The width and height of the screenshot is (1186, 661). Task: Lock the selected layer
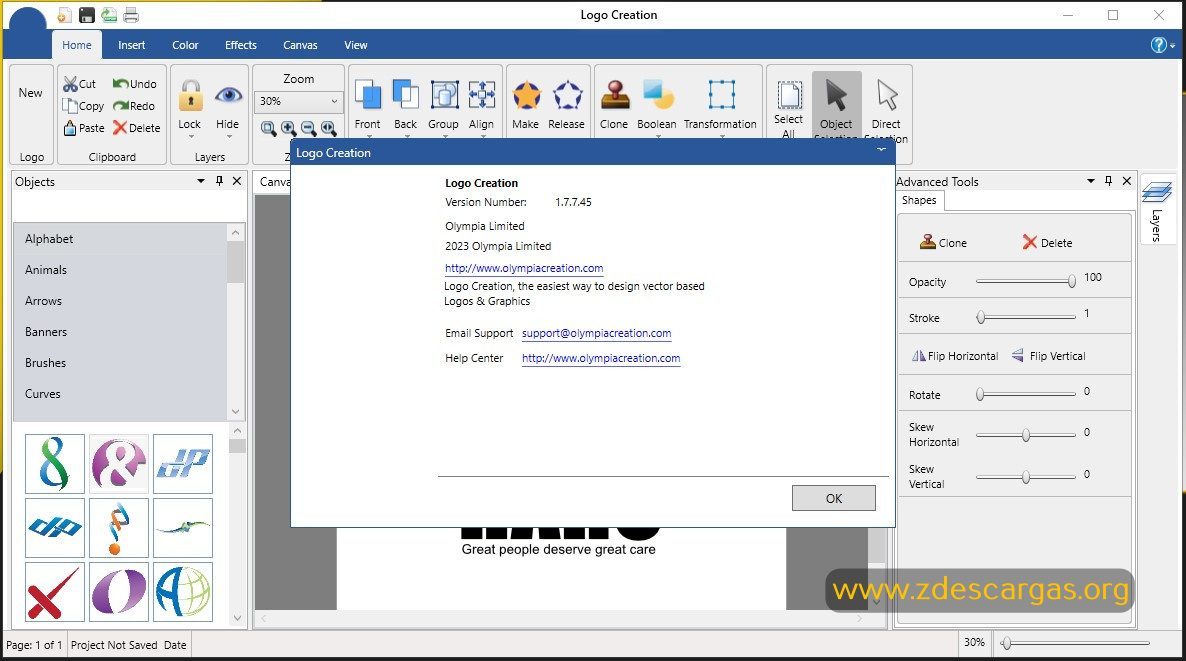click(190, 106)
